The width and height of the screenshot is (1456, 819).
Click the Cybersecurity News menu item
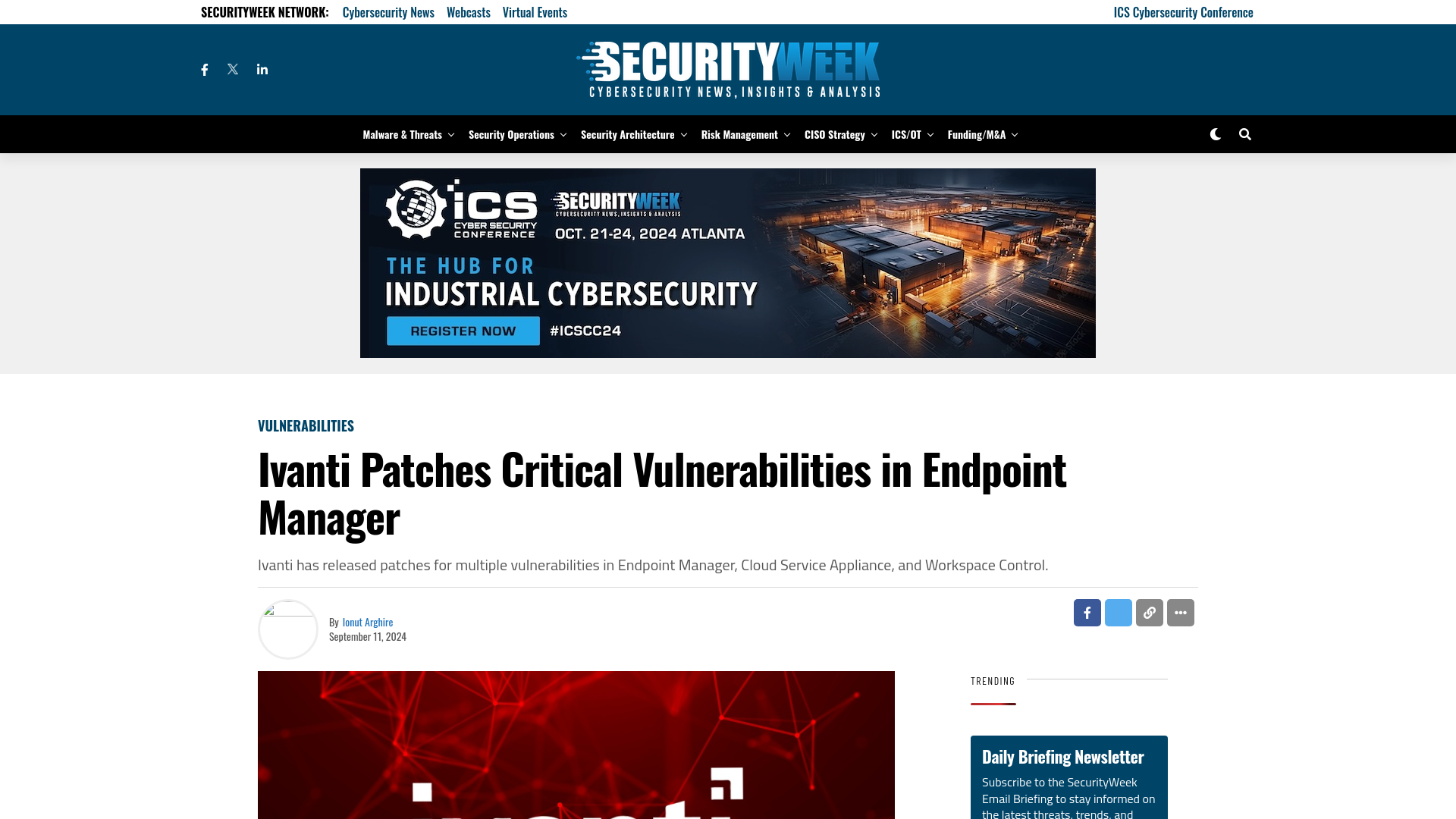(x=388, y=11)
